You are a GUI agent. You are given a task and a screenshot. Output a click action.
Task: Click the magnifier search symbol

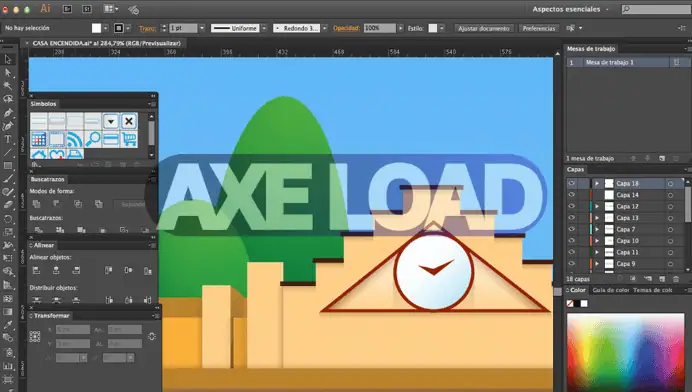pyautogui.click(x=93, y=139)
